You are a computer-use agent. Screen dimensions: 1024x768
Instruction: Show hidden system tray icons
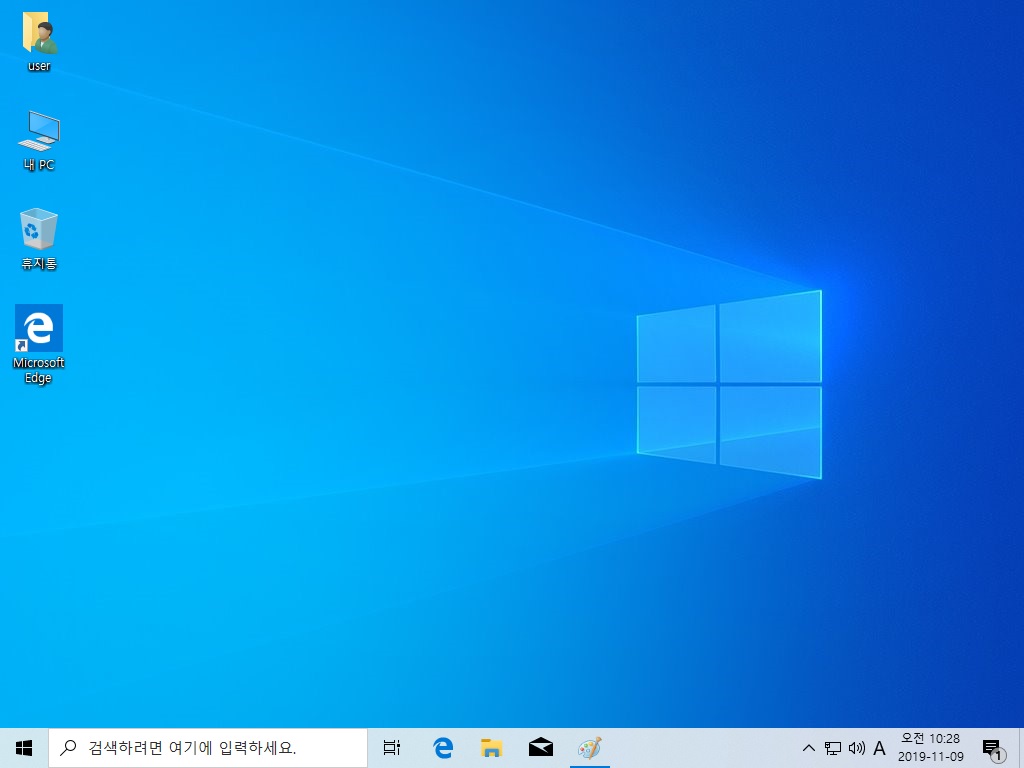(x=808, y=748)
